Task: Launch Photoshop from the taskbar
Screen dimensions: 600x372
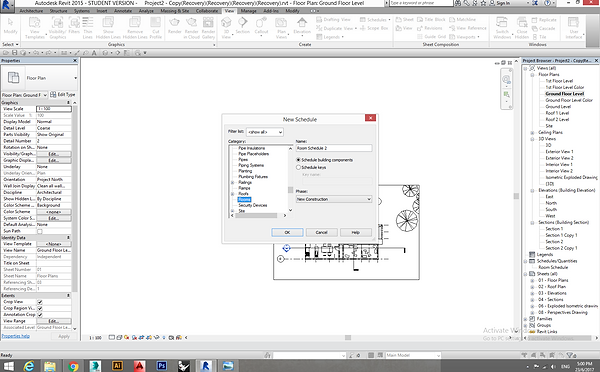Action: click(x=161, y=366)
